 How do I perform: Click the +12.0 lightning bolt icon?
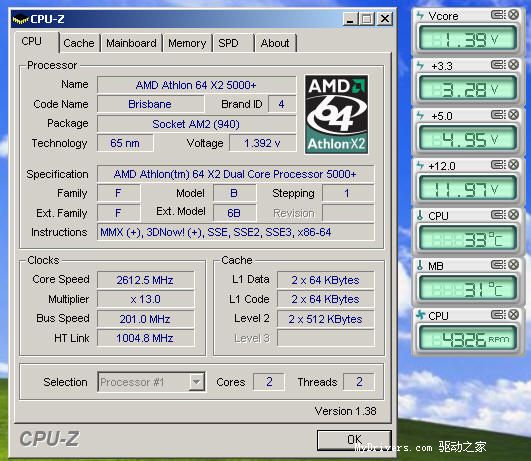420,165
